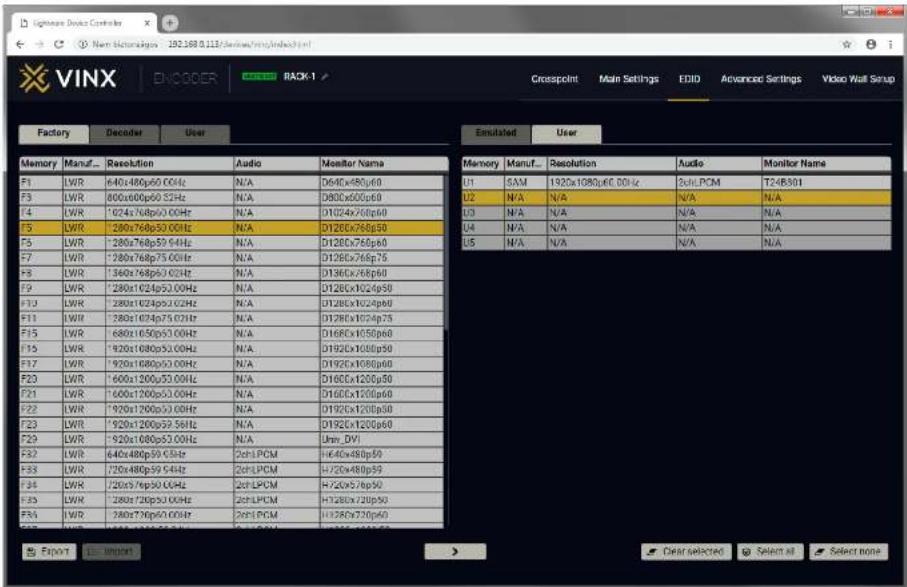Open the browser three-dot menu

891,45
